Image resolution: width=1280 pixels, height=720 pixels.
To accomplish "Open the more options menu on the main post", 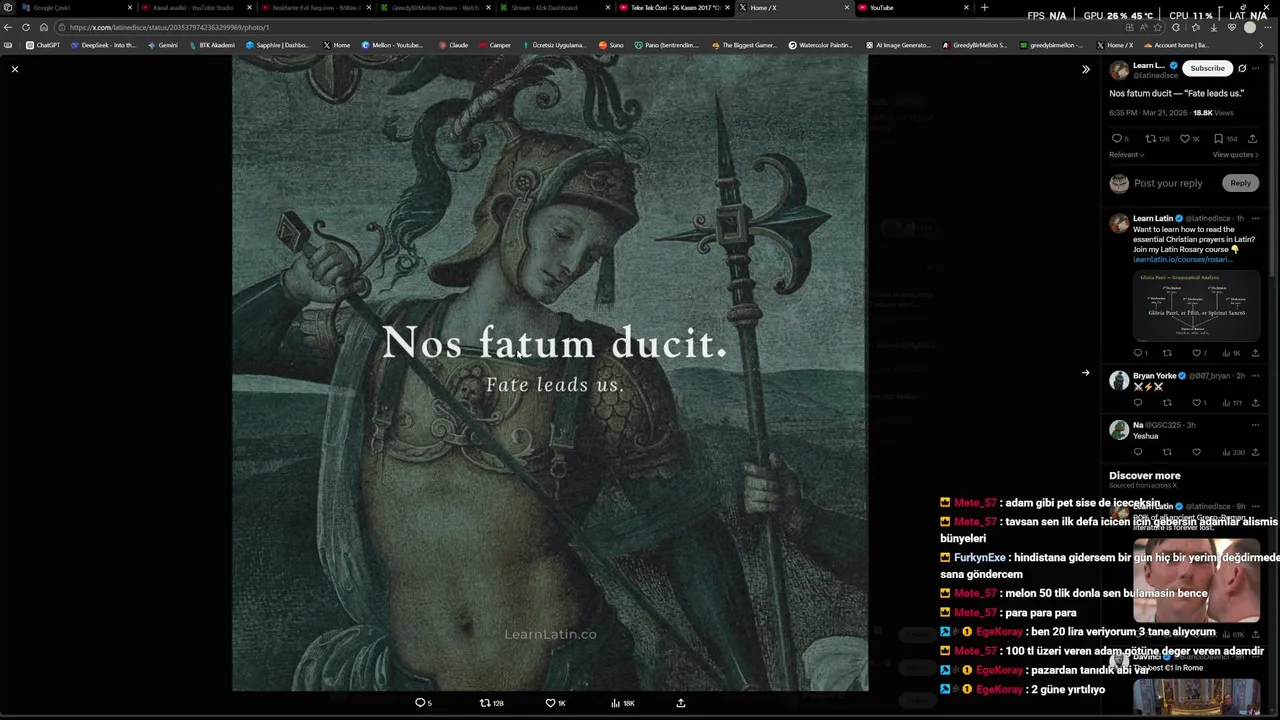I will [x=1256, y=68].
